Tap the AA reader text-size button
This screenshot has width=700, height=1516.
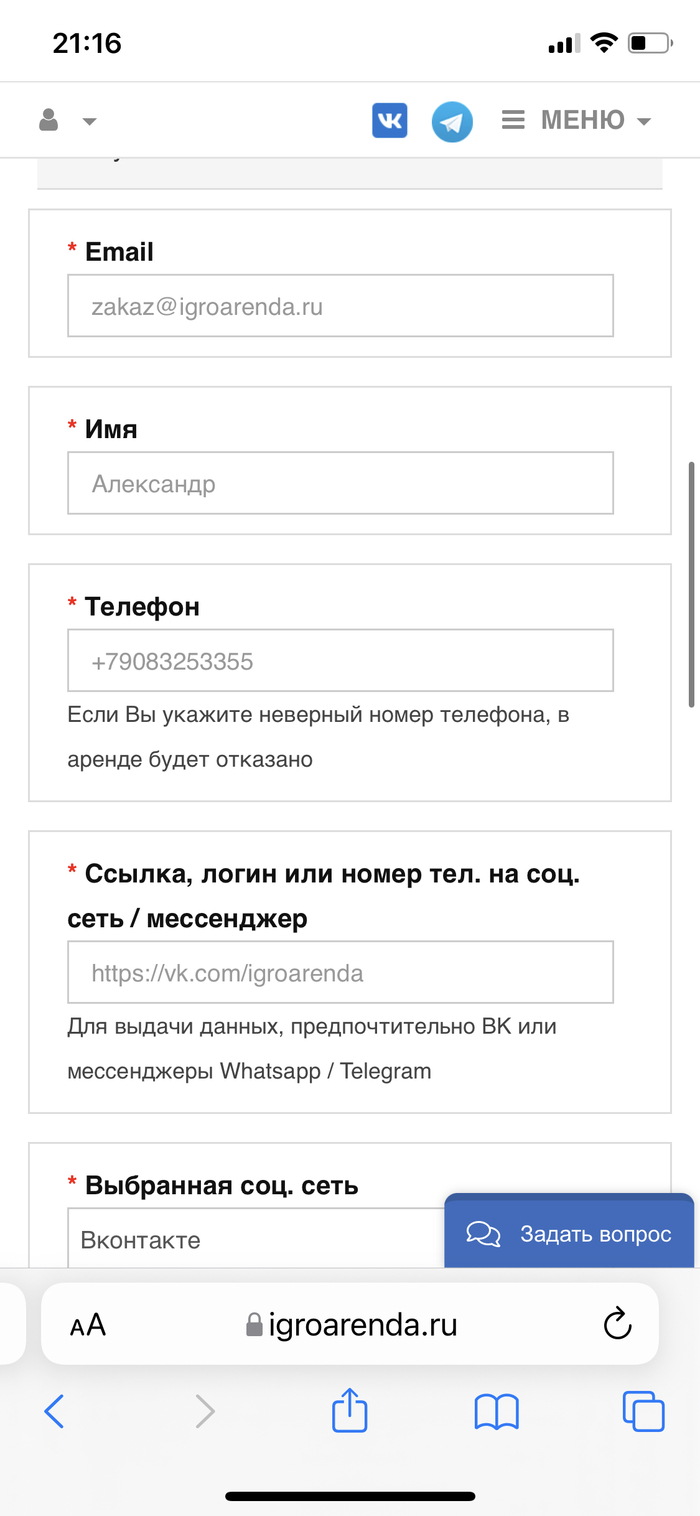pos(88,1325)
